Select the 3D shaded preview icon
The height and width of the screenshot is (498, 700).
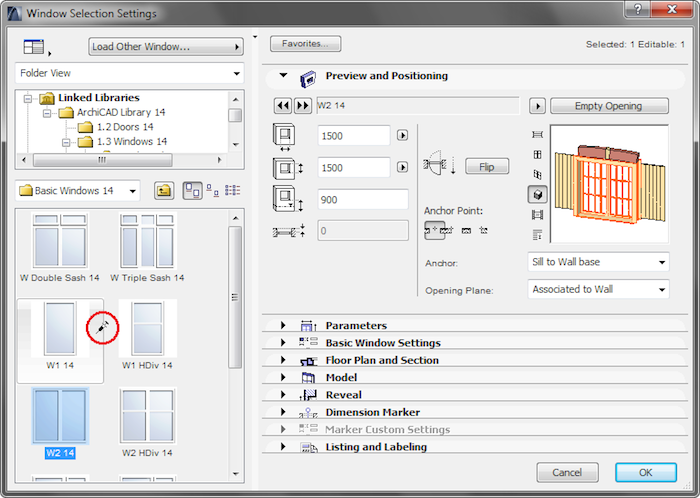pos(538,195)
